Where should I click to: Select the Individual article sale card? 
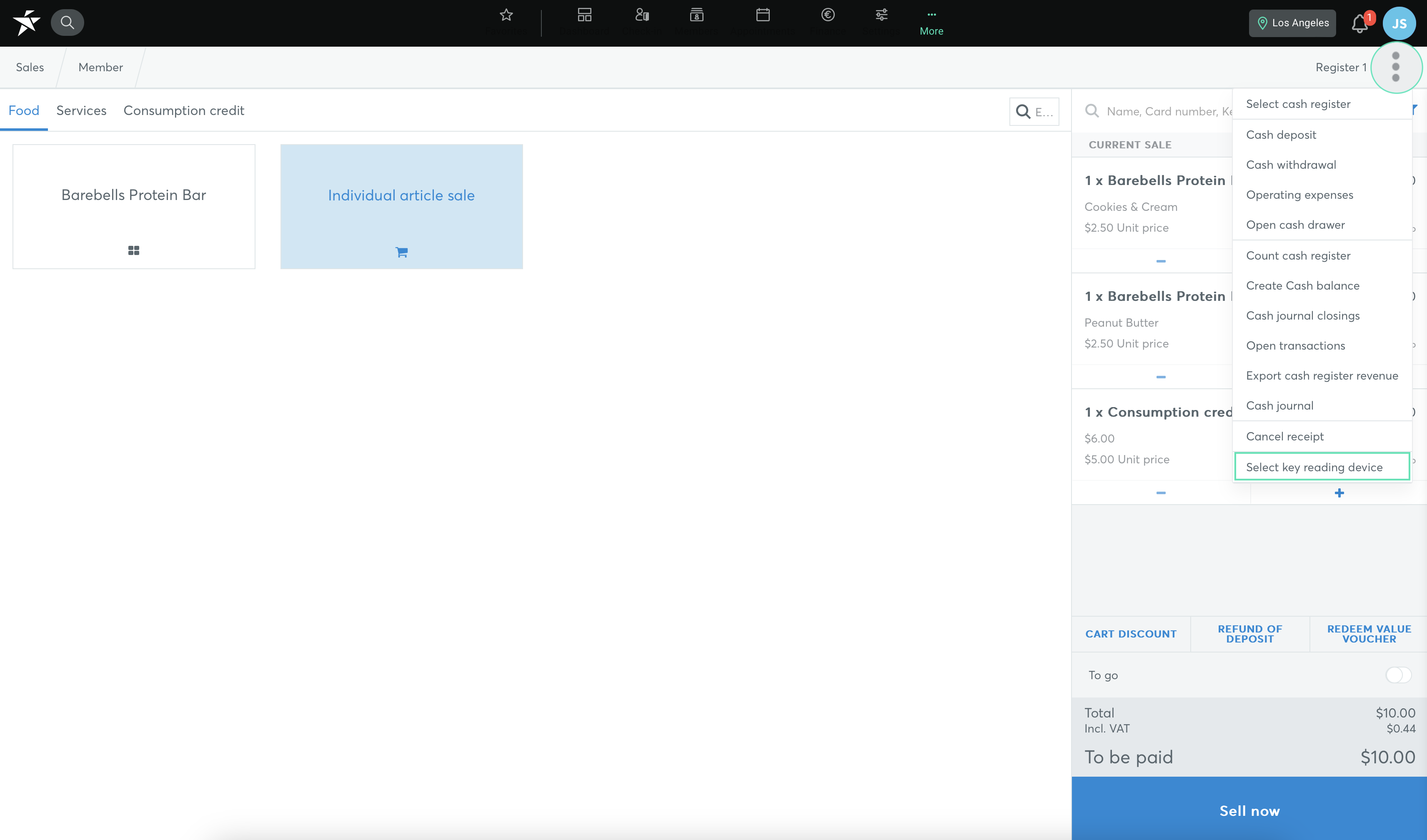(x=401, y=207)
